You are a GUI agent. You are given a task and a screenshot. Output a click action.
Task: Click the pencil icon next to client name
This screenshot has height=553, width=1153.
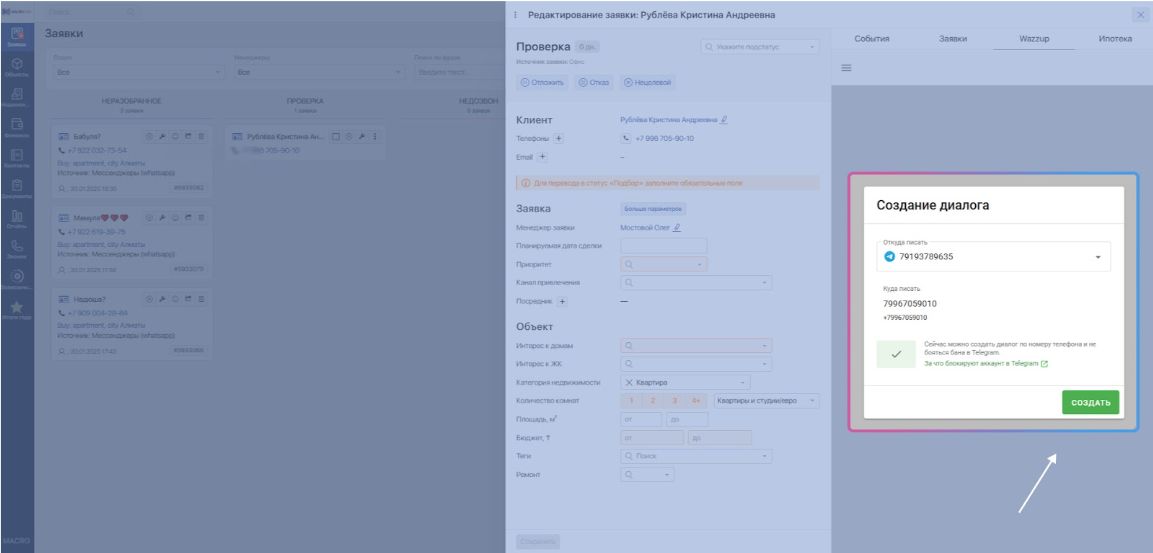(724, 119)
